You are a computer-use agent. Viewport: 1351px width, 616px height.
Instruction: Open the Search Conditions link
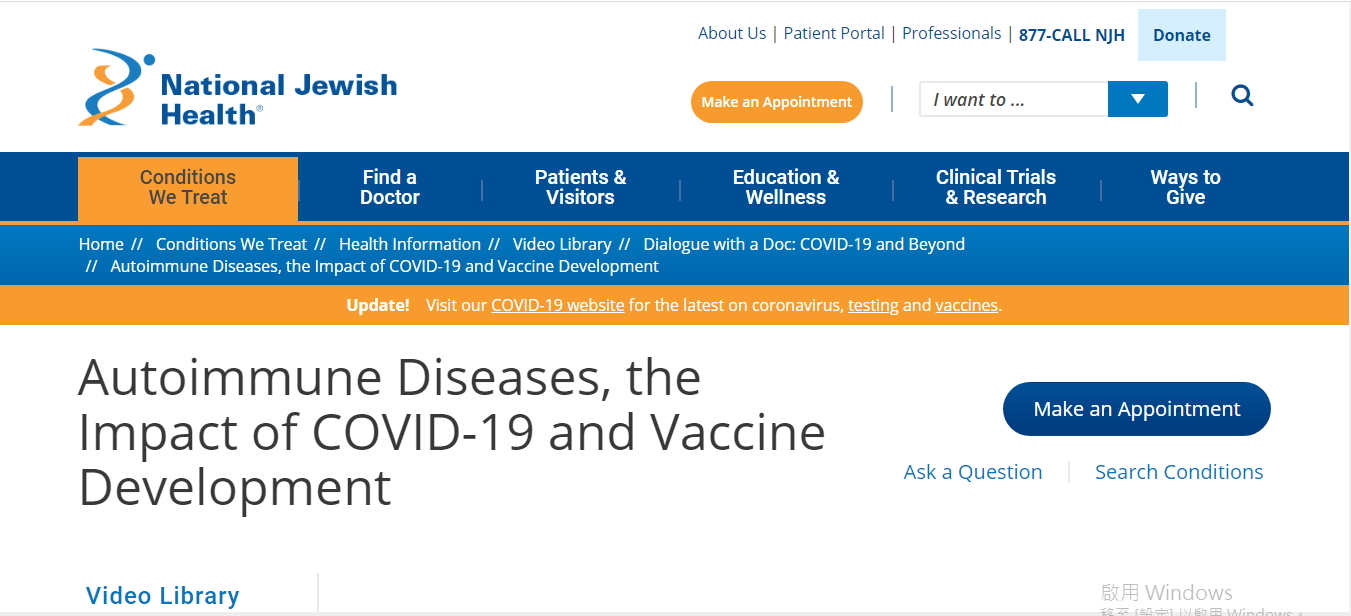(1178, 472)
